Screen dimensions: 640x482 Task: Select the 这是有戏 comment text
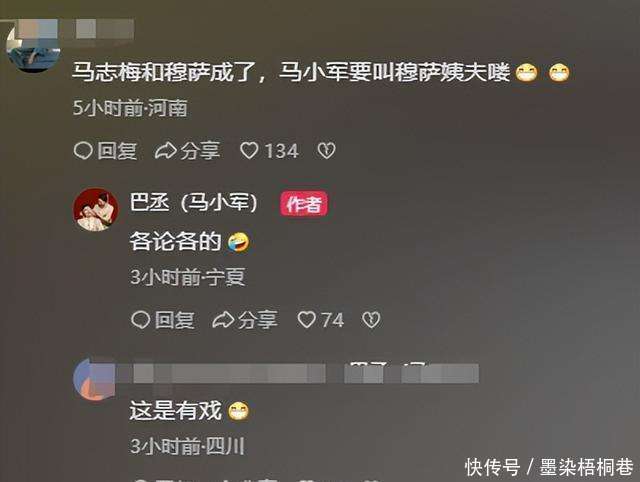click(189, 411)
